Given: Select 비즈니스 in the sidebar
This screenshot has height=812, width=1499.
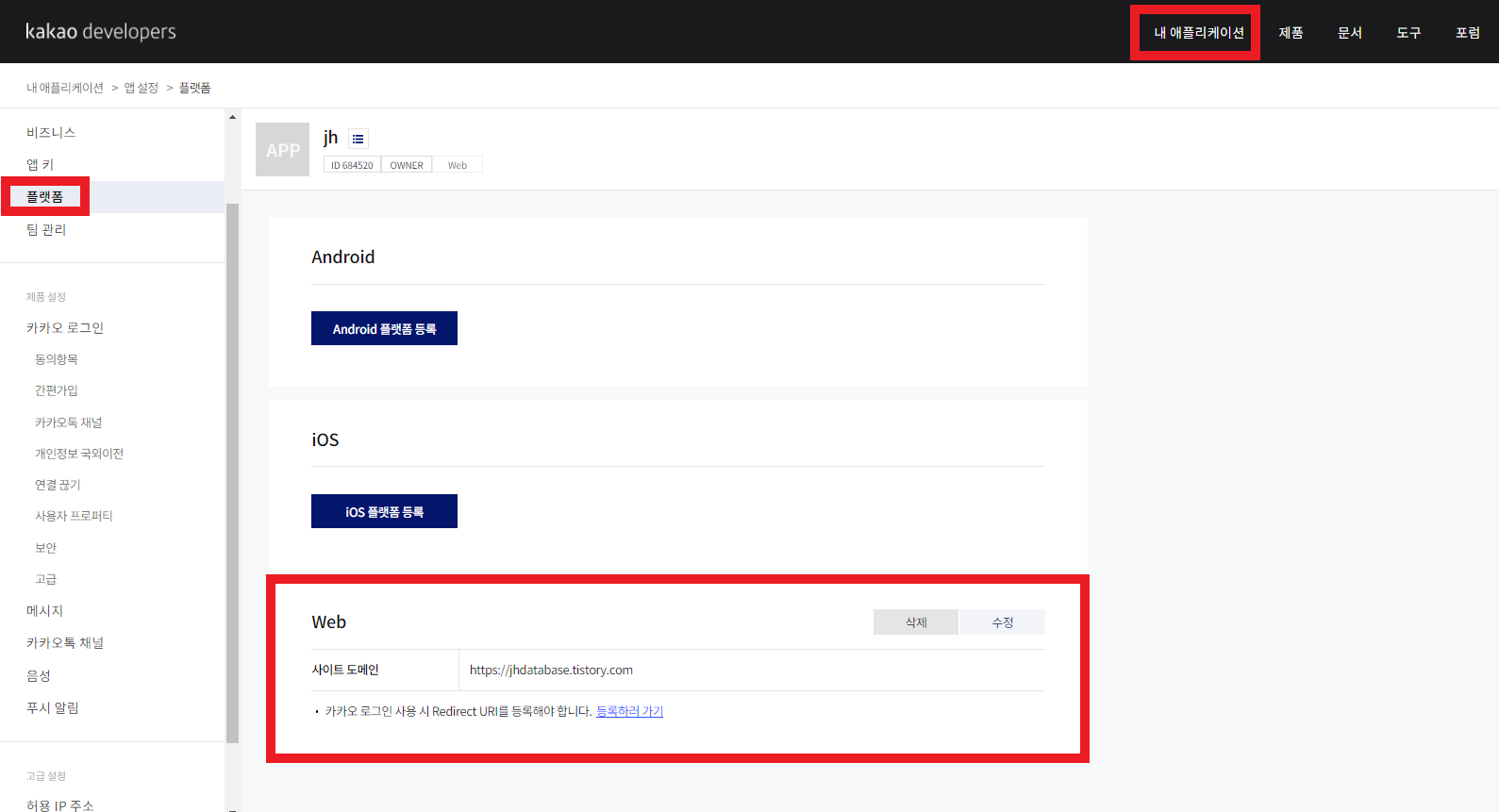Looking at the screenshot, I should [x=51, y=132].
